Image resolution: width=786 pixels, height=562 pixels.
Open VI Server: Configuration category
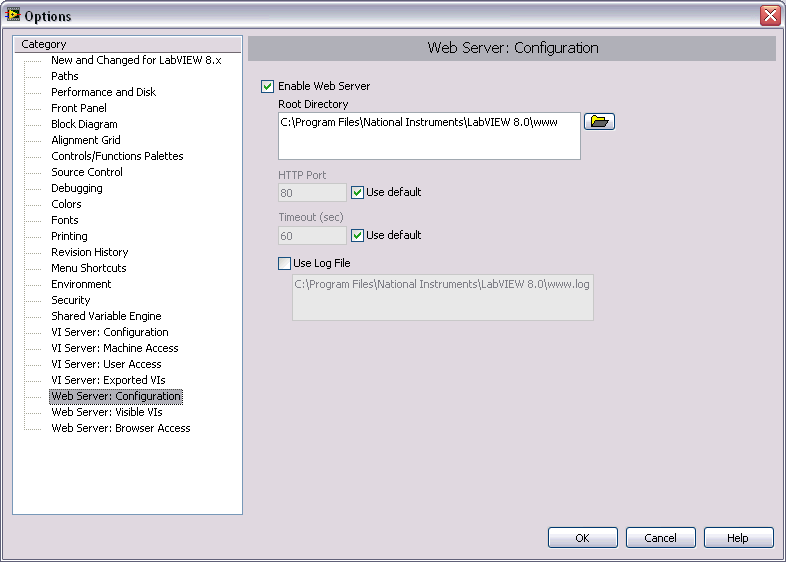[x=109, y=332]
